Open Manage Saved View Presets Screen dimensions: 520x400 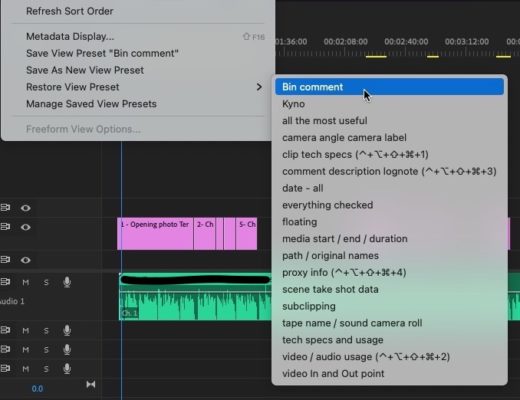(91, 104)
